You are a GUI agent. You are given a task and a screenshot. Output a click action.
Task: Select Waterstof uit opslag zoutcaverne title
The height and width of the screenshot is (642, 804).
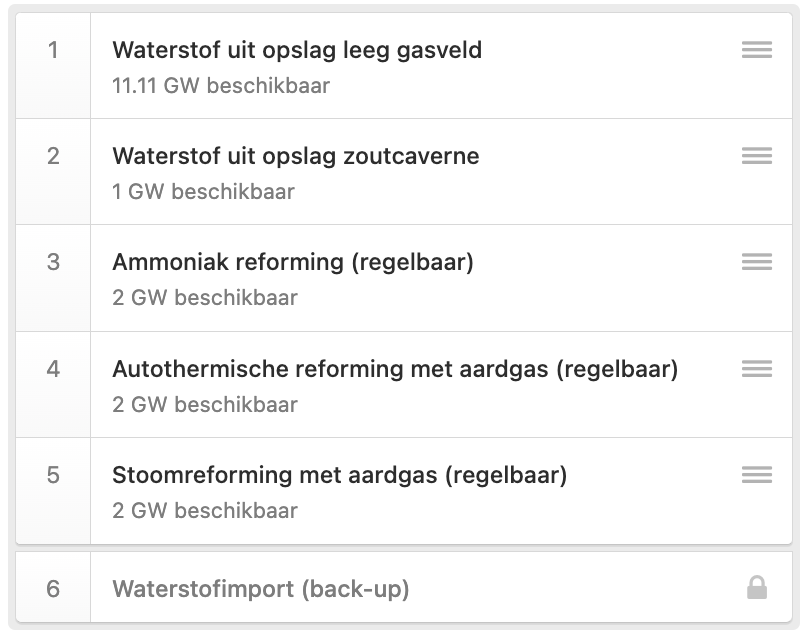click(296, 156)
